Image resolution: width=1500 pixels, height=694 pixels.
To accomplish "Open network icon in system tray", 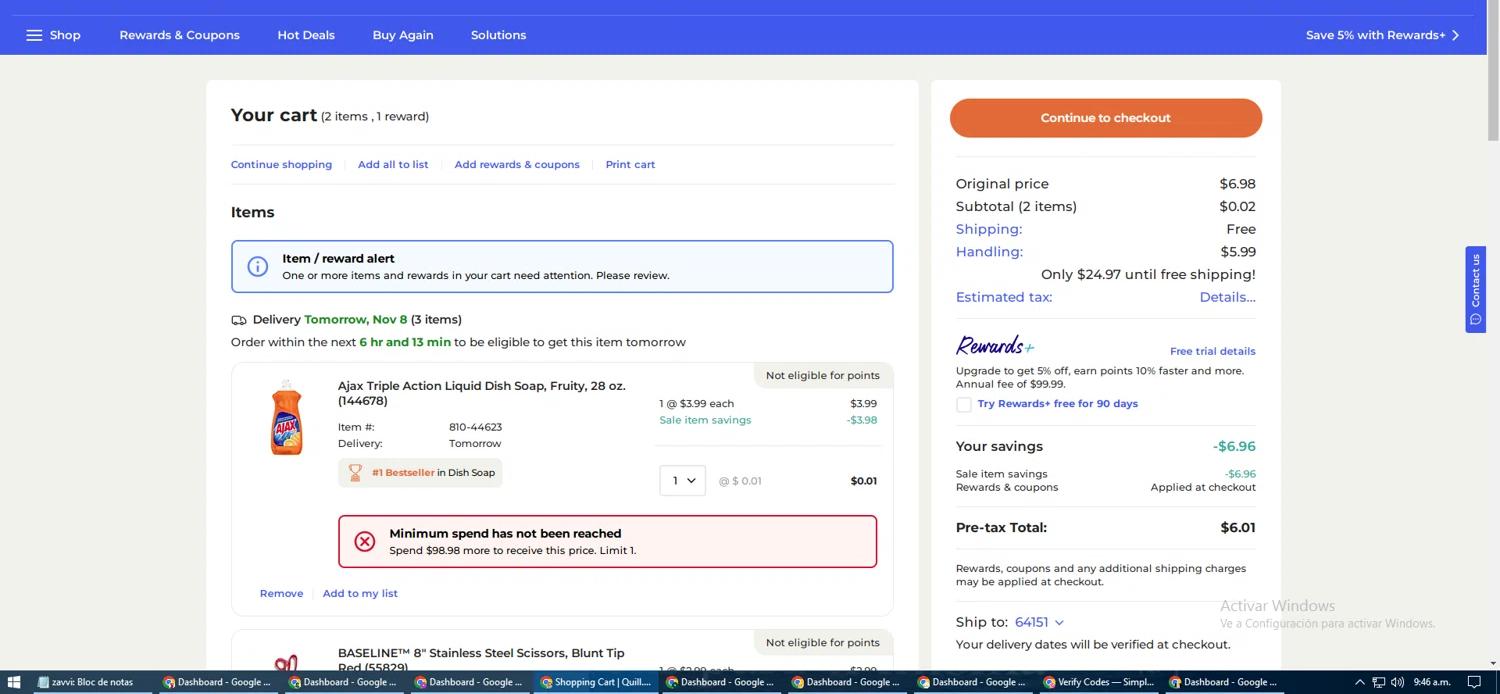I will (x=1378, y=682).
